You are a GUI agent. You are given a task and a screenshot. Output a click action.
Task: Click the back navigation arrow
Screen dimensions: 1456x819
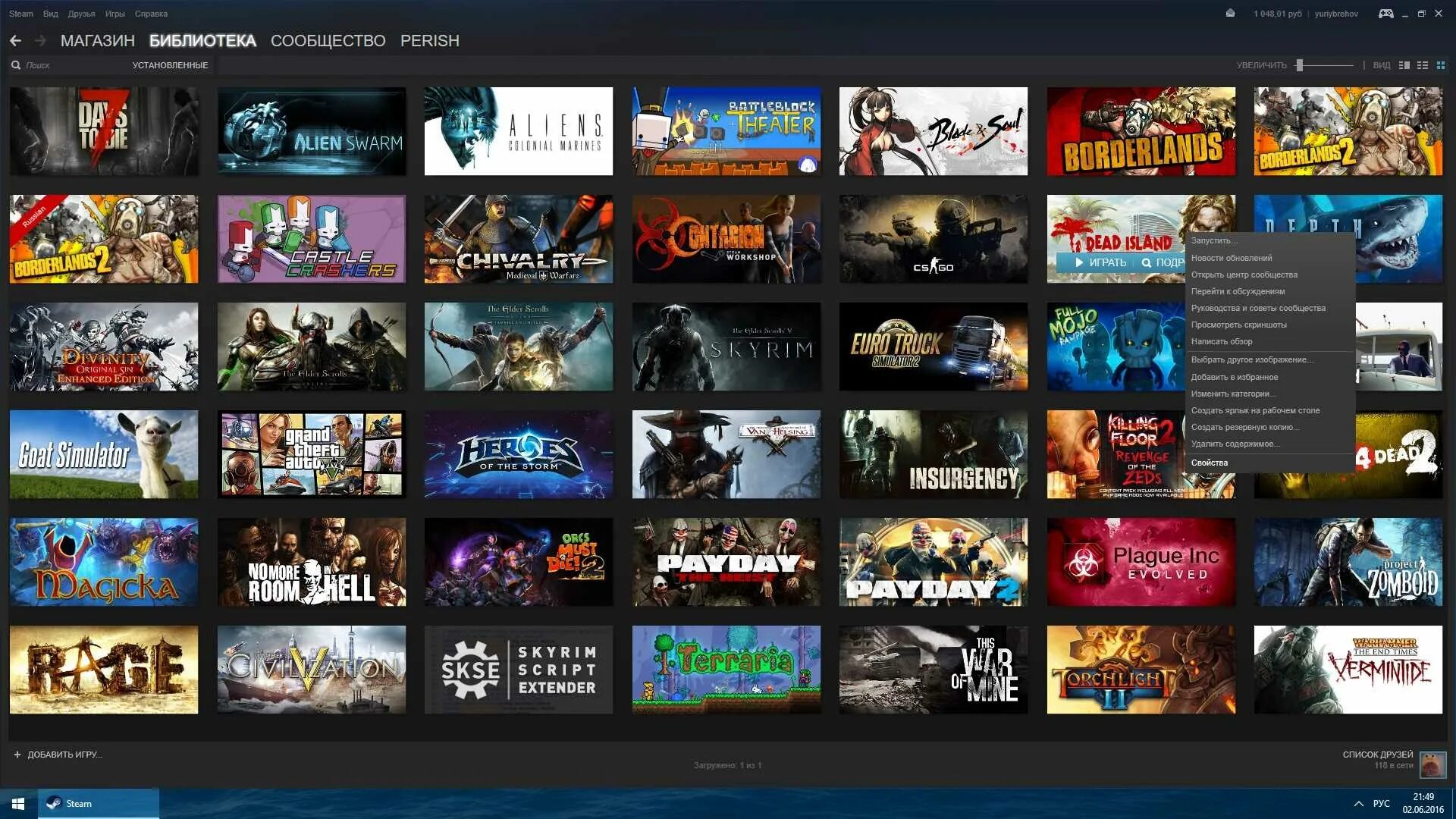click(15, 41)
